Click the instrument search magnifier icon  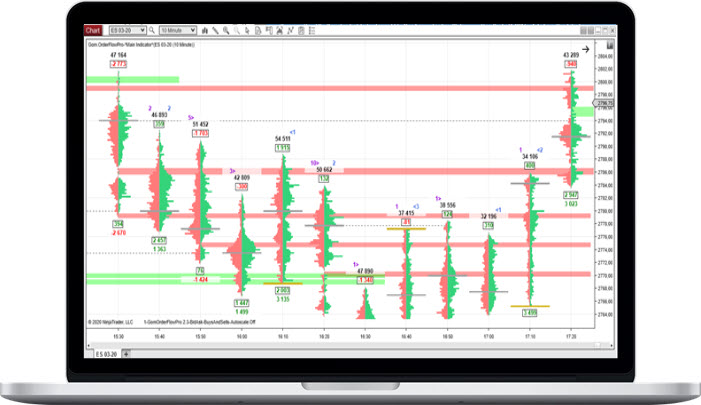point(152,31)
